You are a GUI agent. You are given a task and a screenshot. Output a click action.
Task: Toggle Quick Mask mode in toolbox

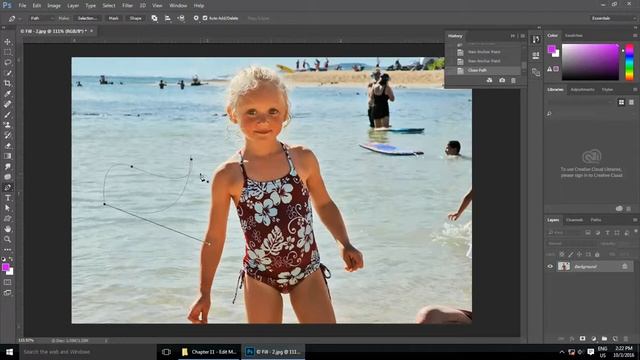coord(7,282)
